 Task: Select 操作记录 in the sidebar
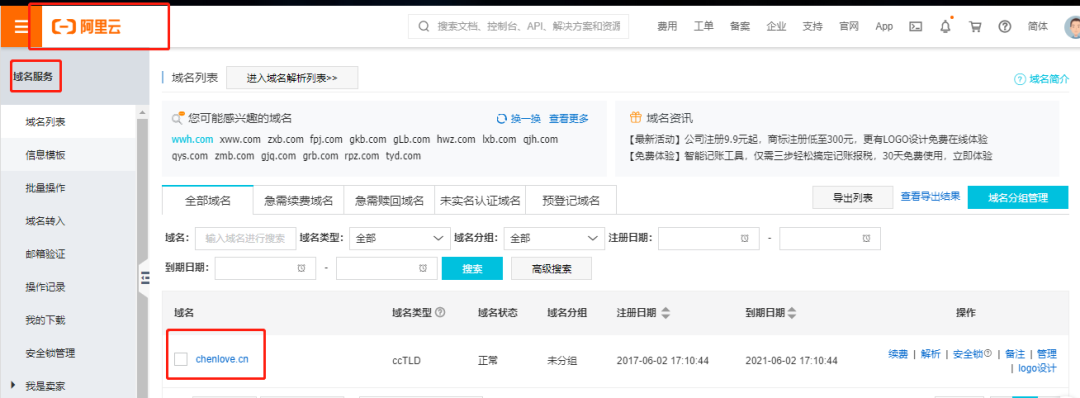69,287
